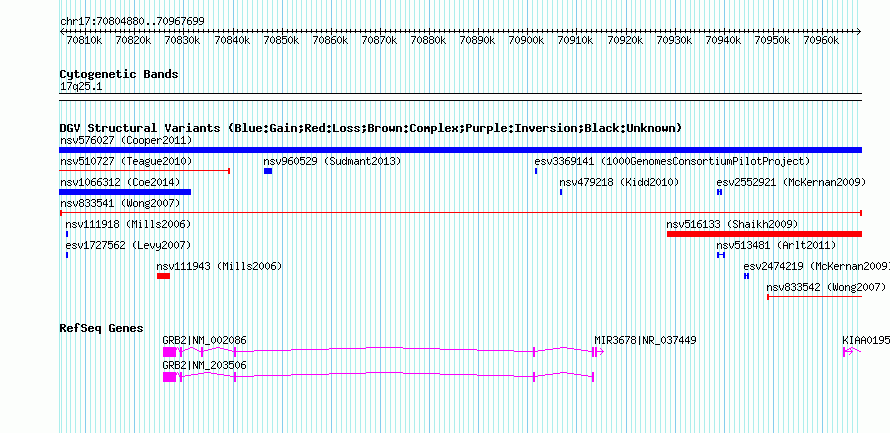Select the nsv510727 (Teague2010) variant label
The height and width of the screenshot is (433, 890).
point(126,161)
